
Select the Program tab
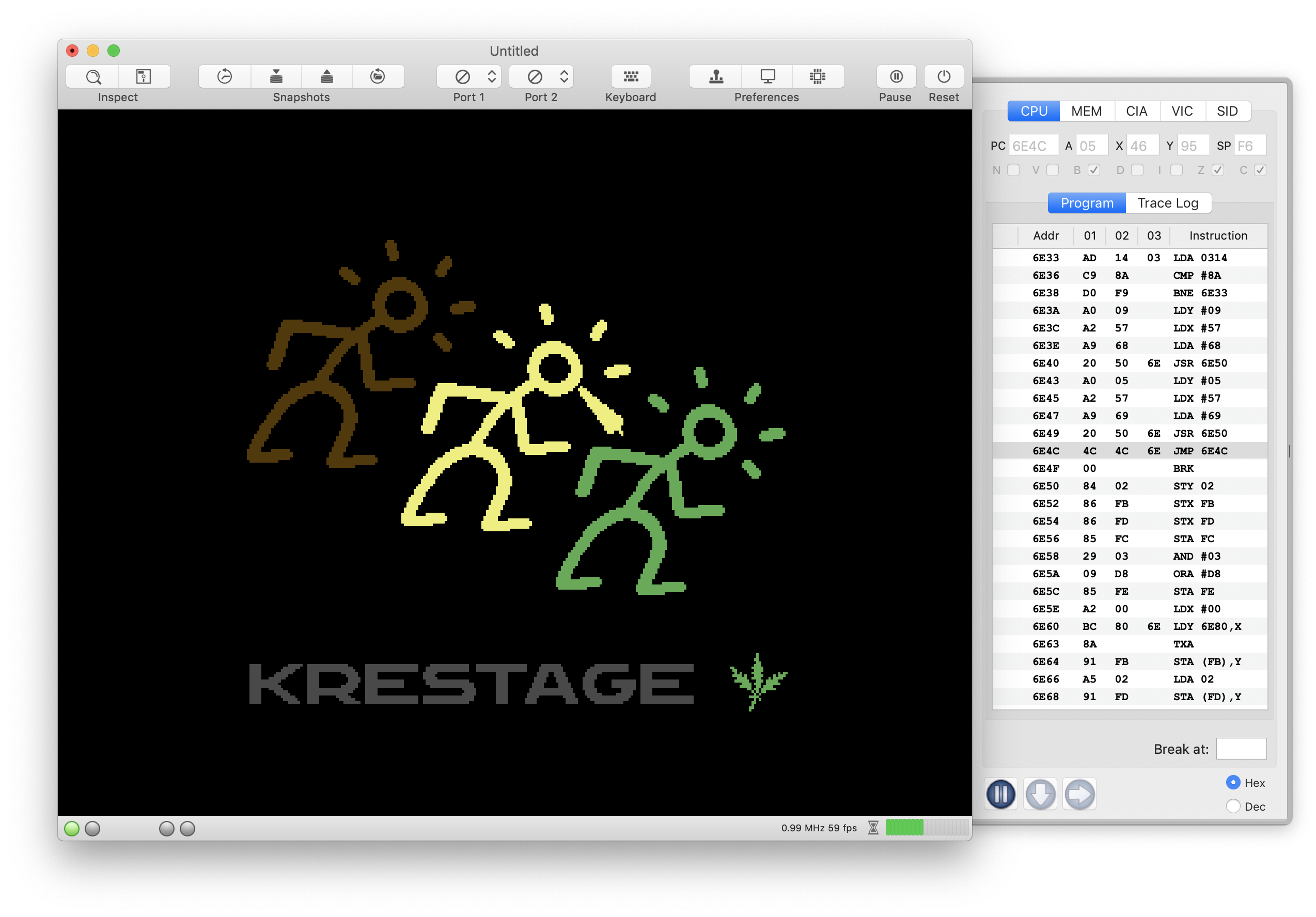[x=1087, y=203]
